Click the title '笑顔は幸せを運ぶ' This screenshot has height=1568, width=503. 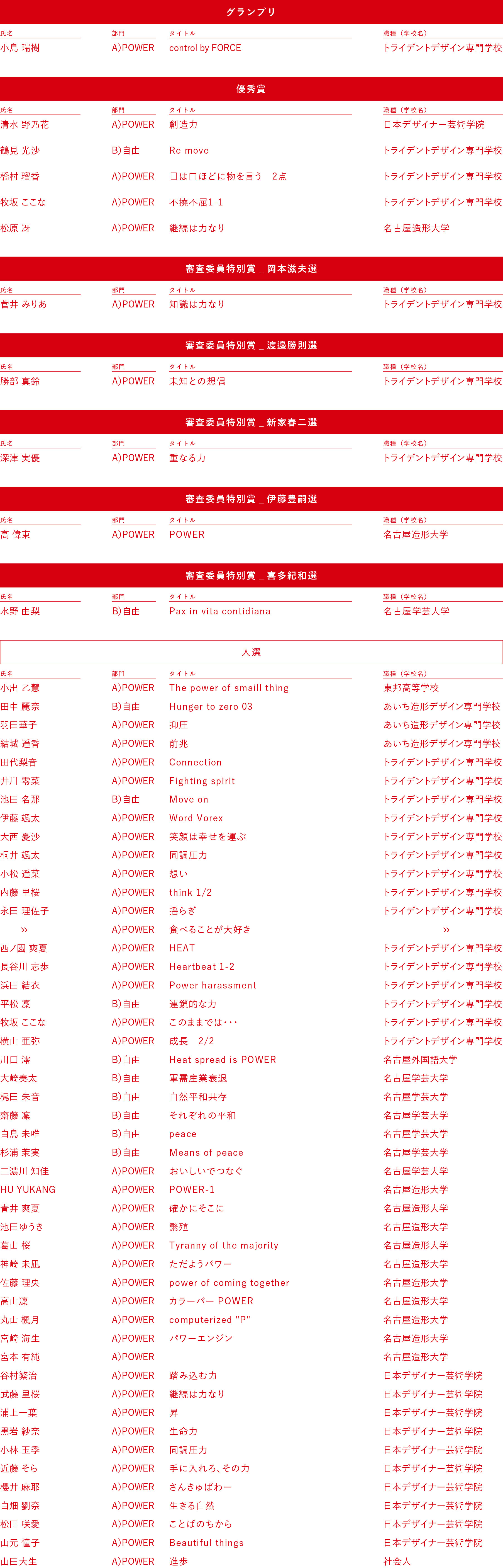(207, 837)
